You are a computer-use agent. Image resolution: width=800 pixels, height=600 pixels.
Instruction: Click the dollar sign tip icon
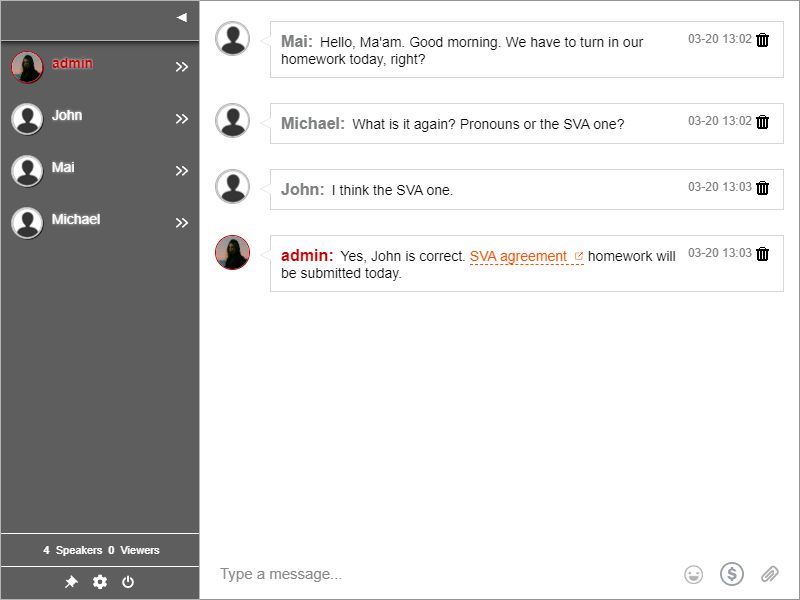(x=732, y=574)
